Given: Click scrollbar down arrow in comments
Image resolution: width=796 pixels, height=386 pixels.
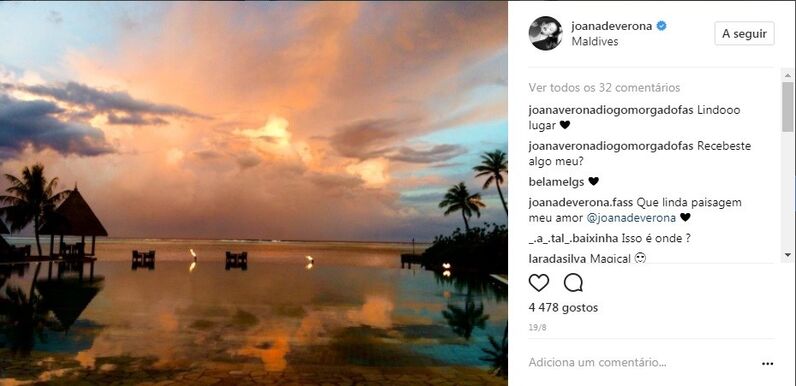Looking at the screenshot, I should [787, 254].
